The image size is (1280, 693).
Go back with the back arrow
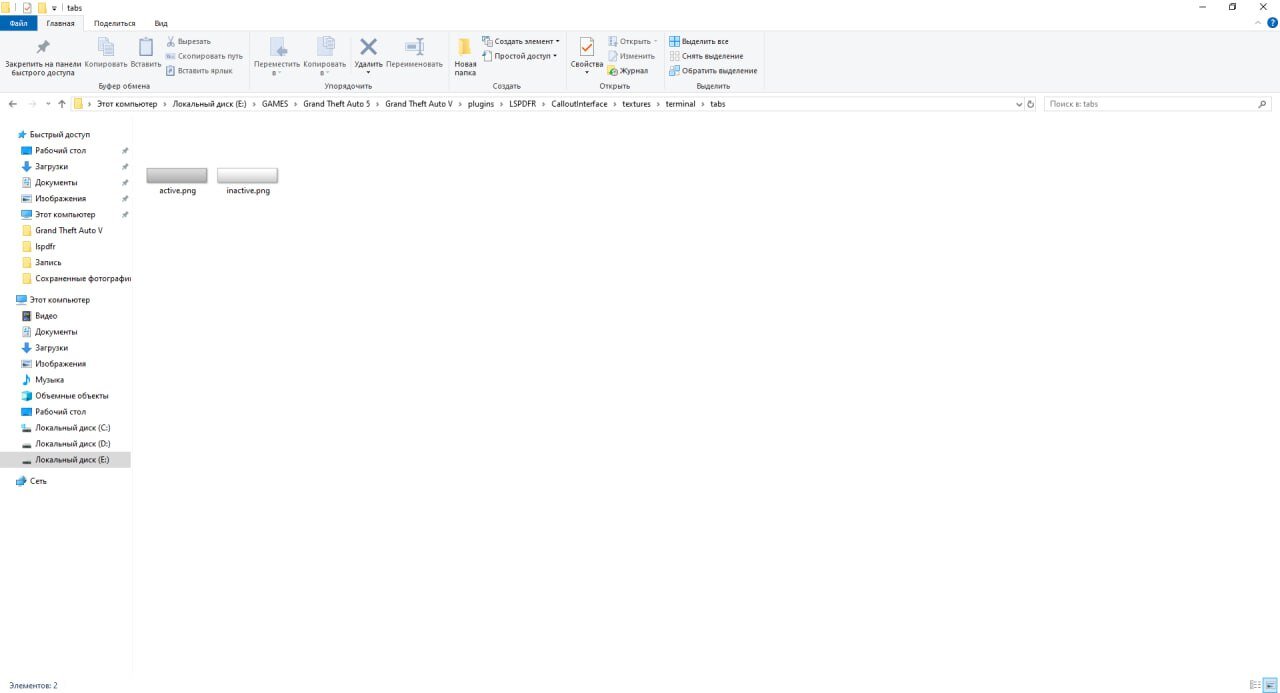13,104
